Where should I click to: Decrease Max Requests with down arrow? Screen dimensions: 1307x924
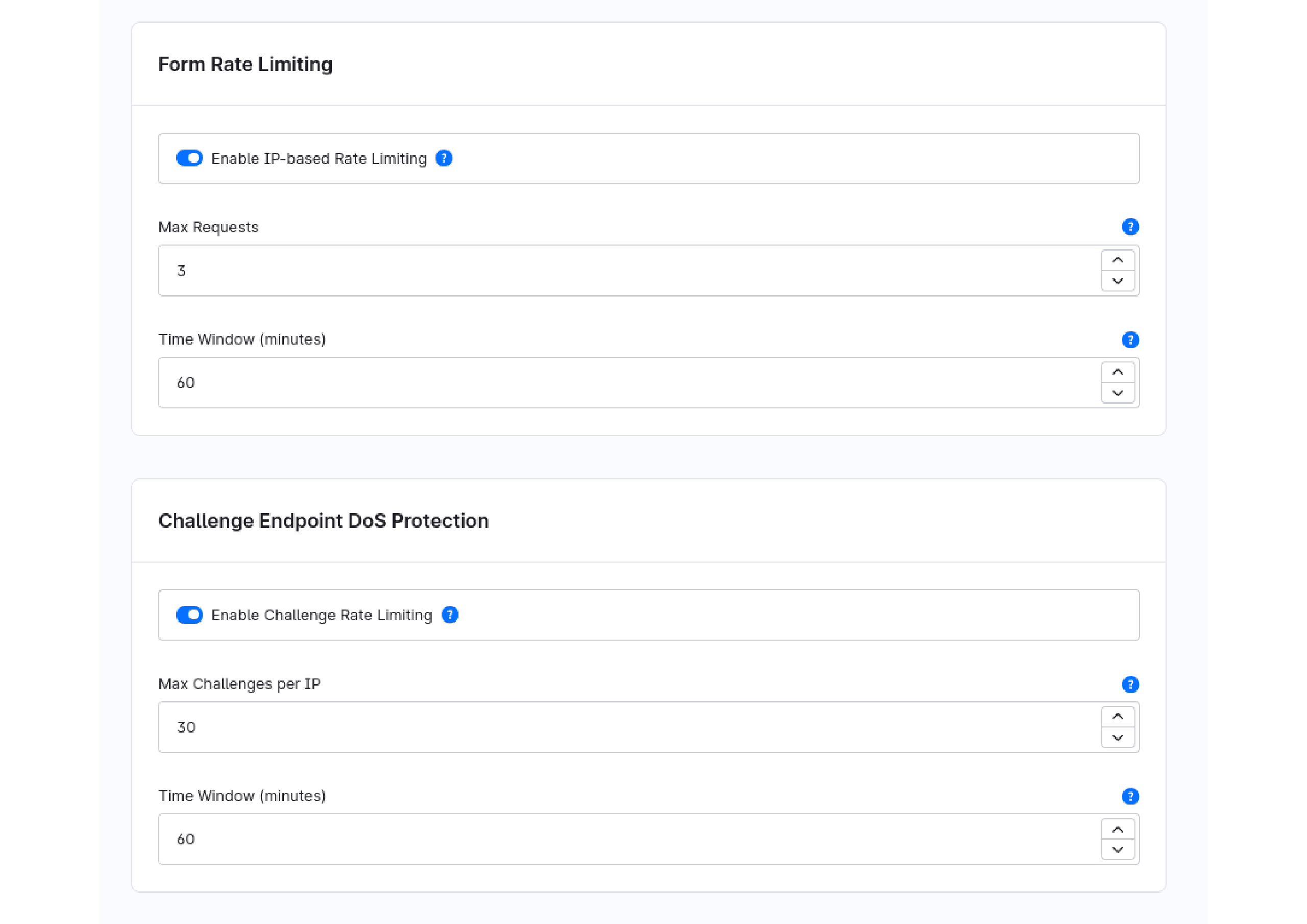coord(1118,281)
